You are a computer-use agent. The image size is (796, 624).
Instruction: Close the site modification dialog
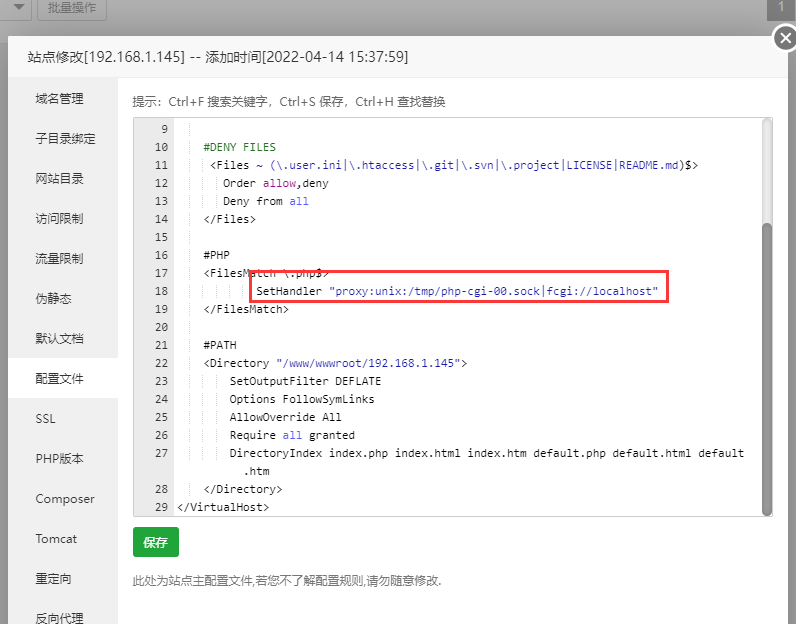[785, 38]
